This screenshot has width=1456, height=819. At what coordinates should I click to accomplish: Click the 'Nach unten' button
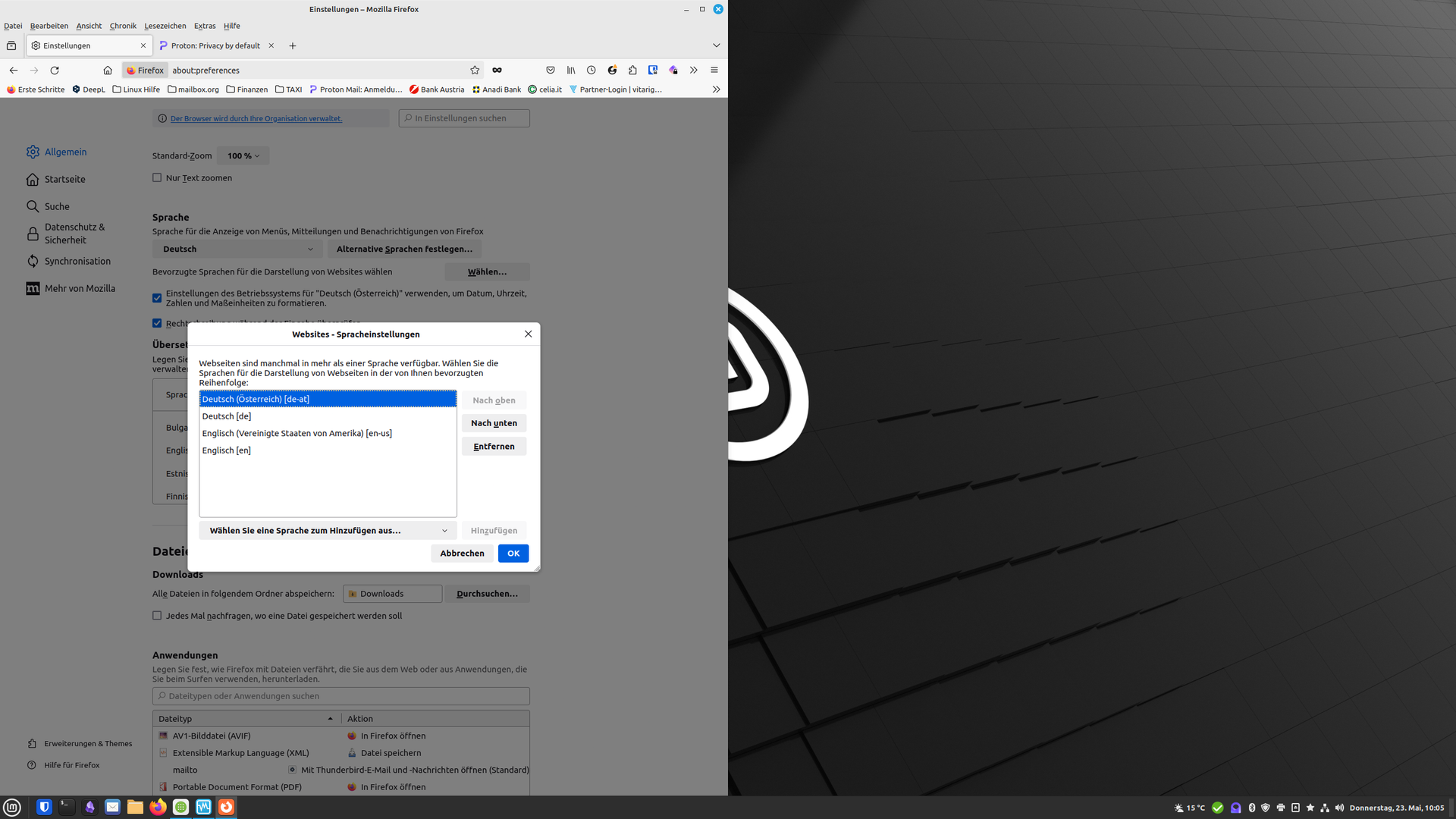coord(494,423)
